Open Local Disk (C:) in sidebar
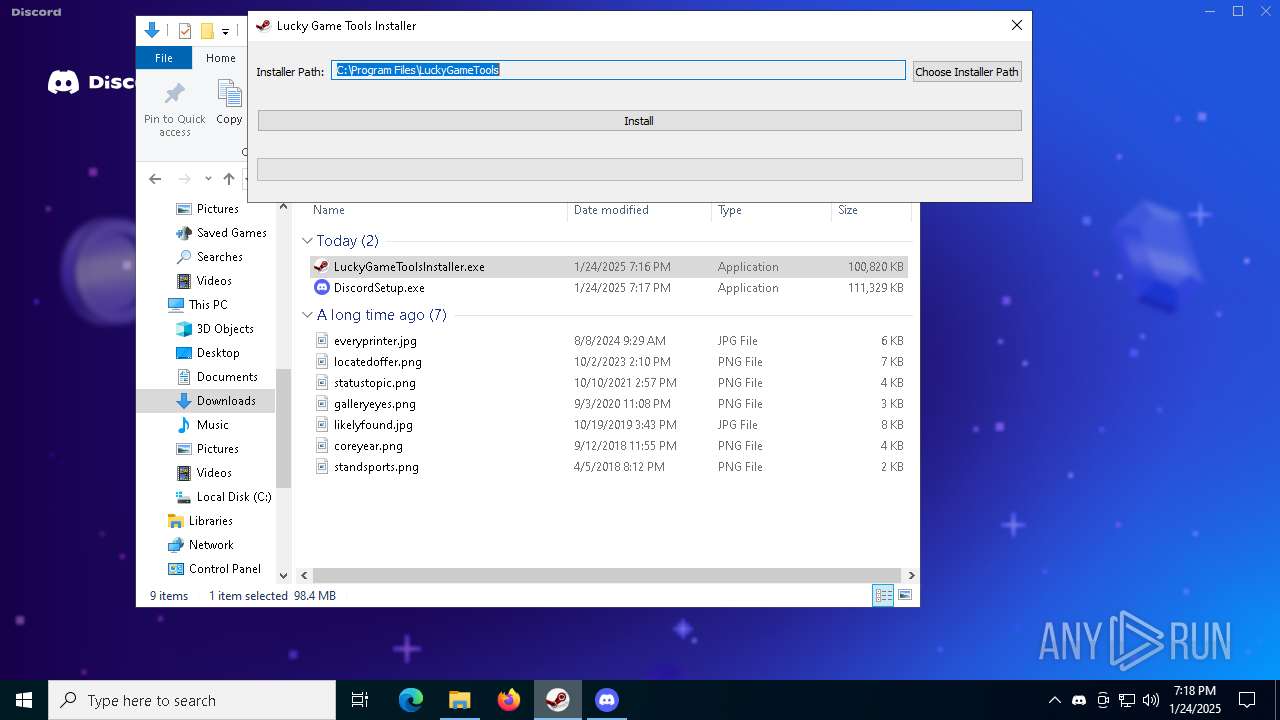 coord(233,497)
